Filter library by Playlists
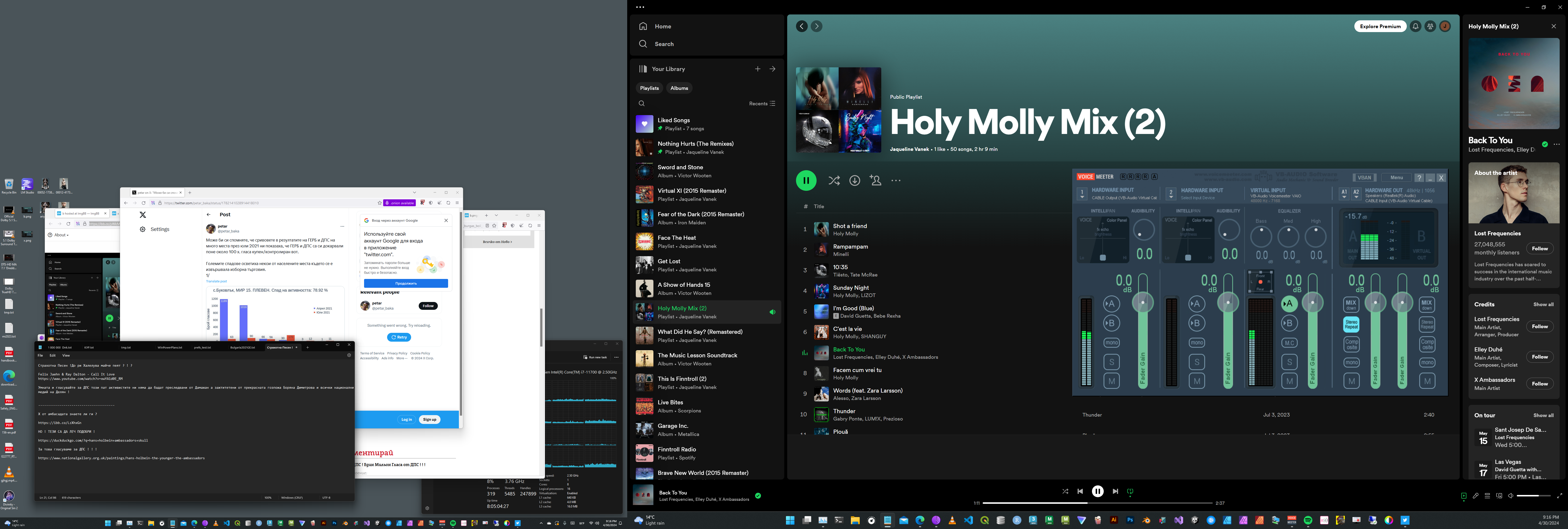Image resolution: width=1568 pixels, height=529 pixels. tap(649, 88)
